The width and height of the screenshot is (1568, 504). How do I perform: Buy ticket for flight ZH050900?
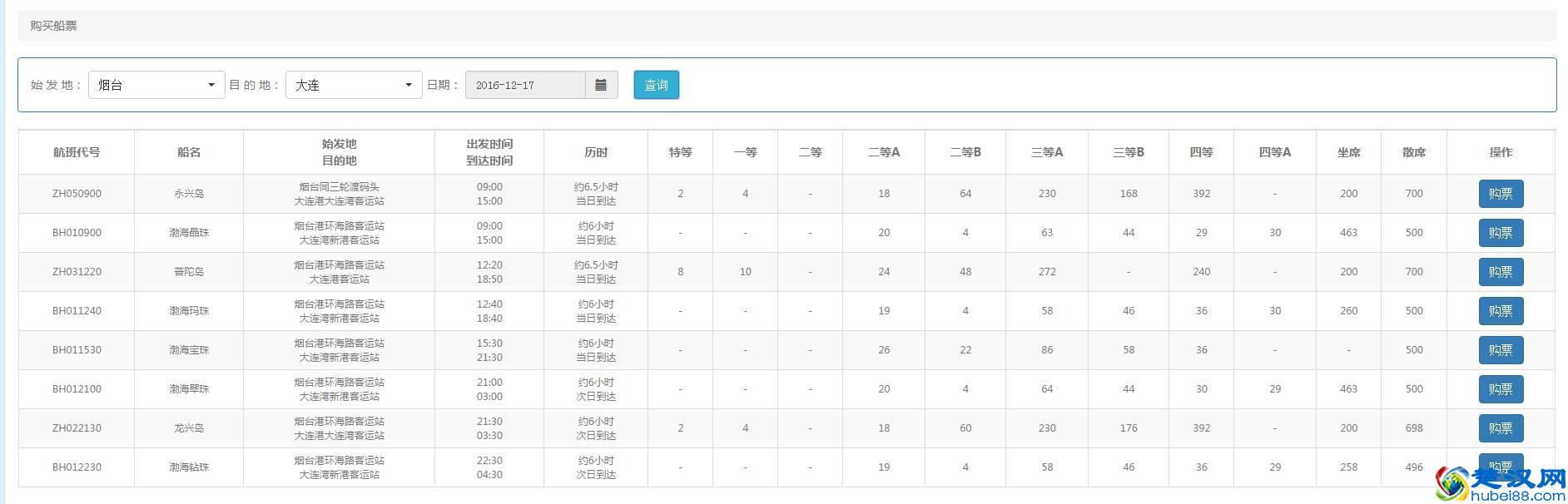click(x=1500, y=194)
